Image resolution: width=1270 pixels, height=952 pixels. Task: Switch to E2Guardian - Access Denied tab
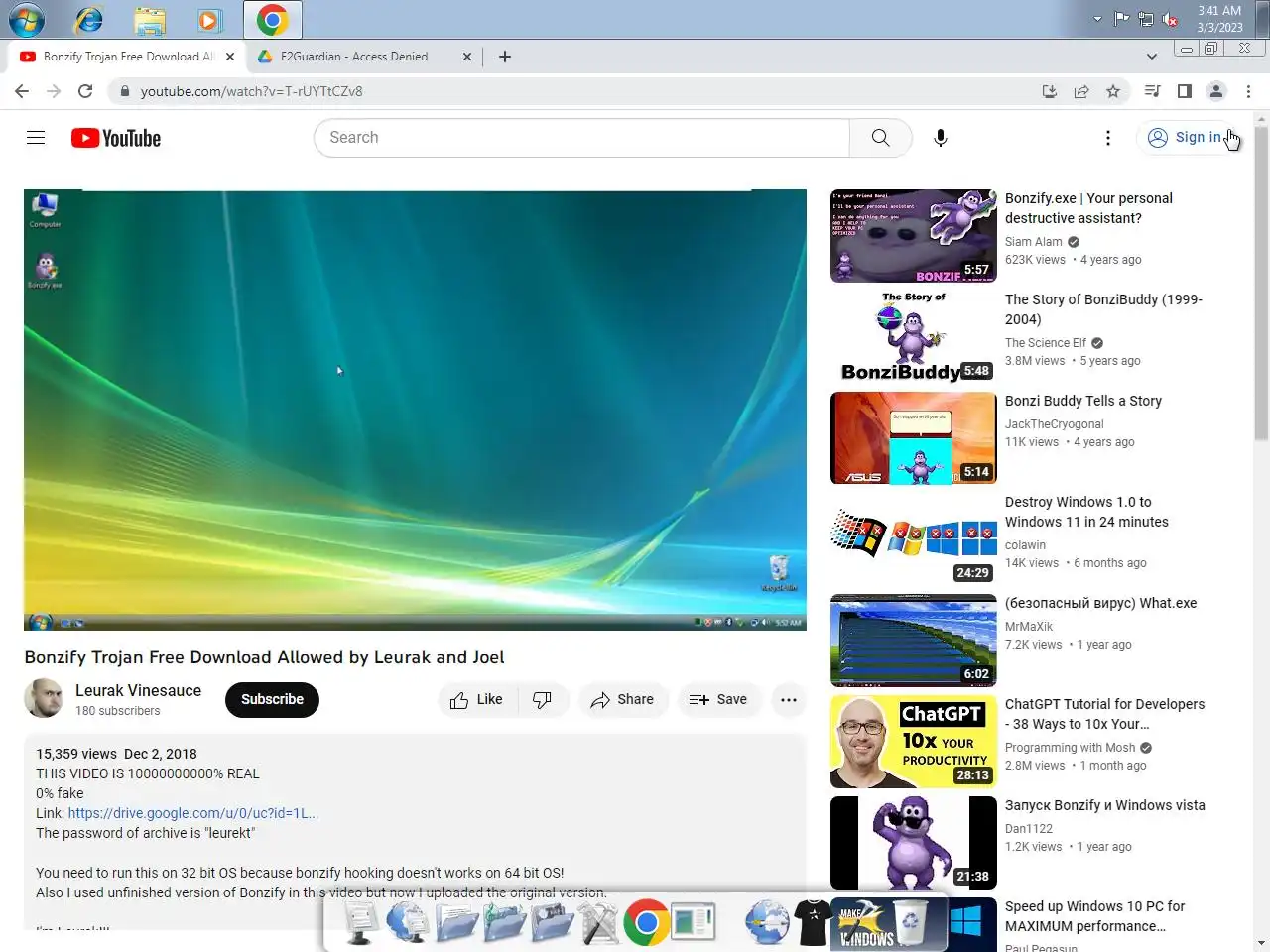tap(353, 57)
